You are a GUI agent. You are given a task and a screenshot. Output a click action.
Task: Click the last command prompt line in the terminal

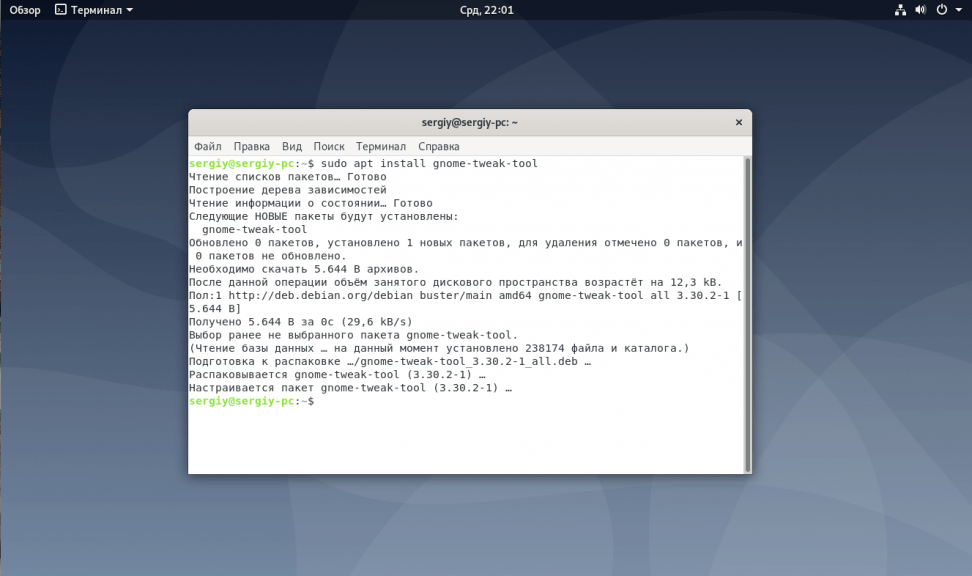click(252, 401)
